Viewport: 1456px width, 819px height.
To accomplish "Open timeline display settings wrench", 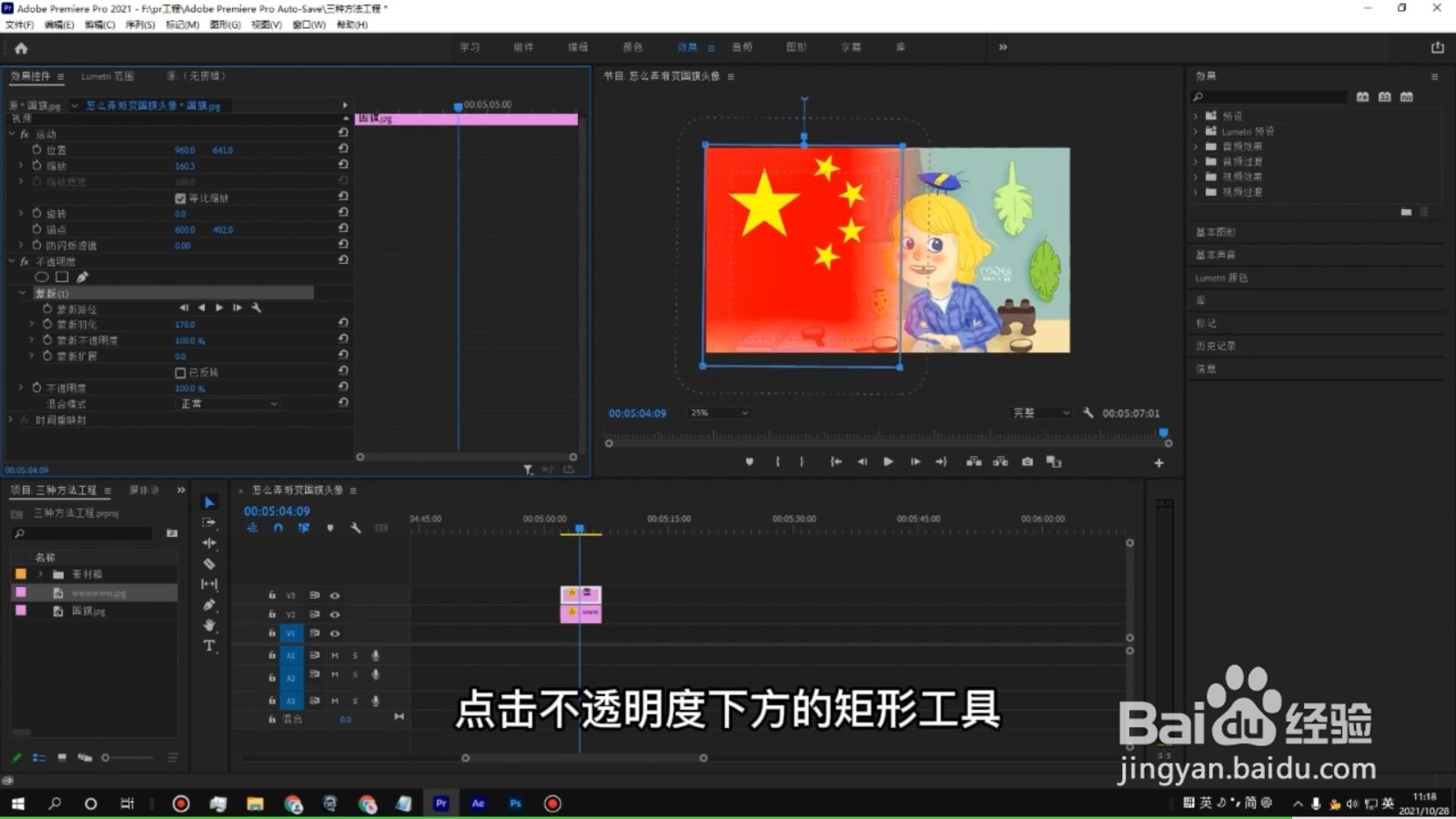I will 356,528.
